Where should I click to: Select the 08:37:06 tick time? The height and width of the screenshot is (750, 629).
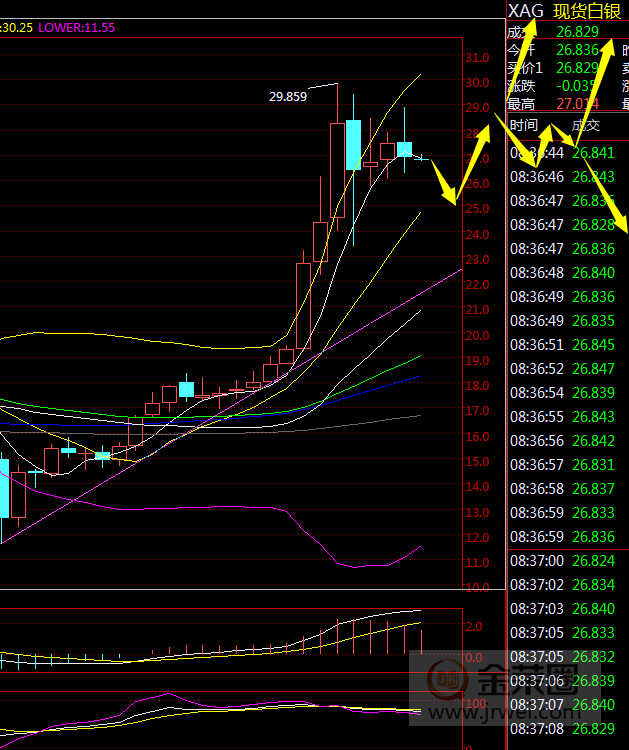coord(537,681)
